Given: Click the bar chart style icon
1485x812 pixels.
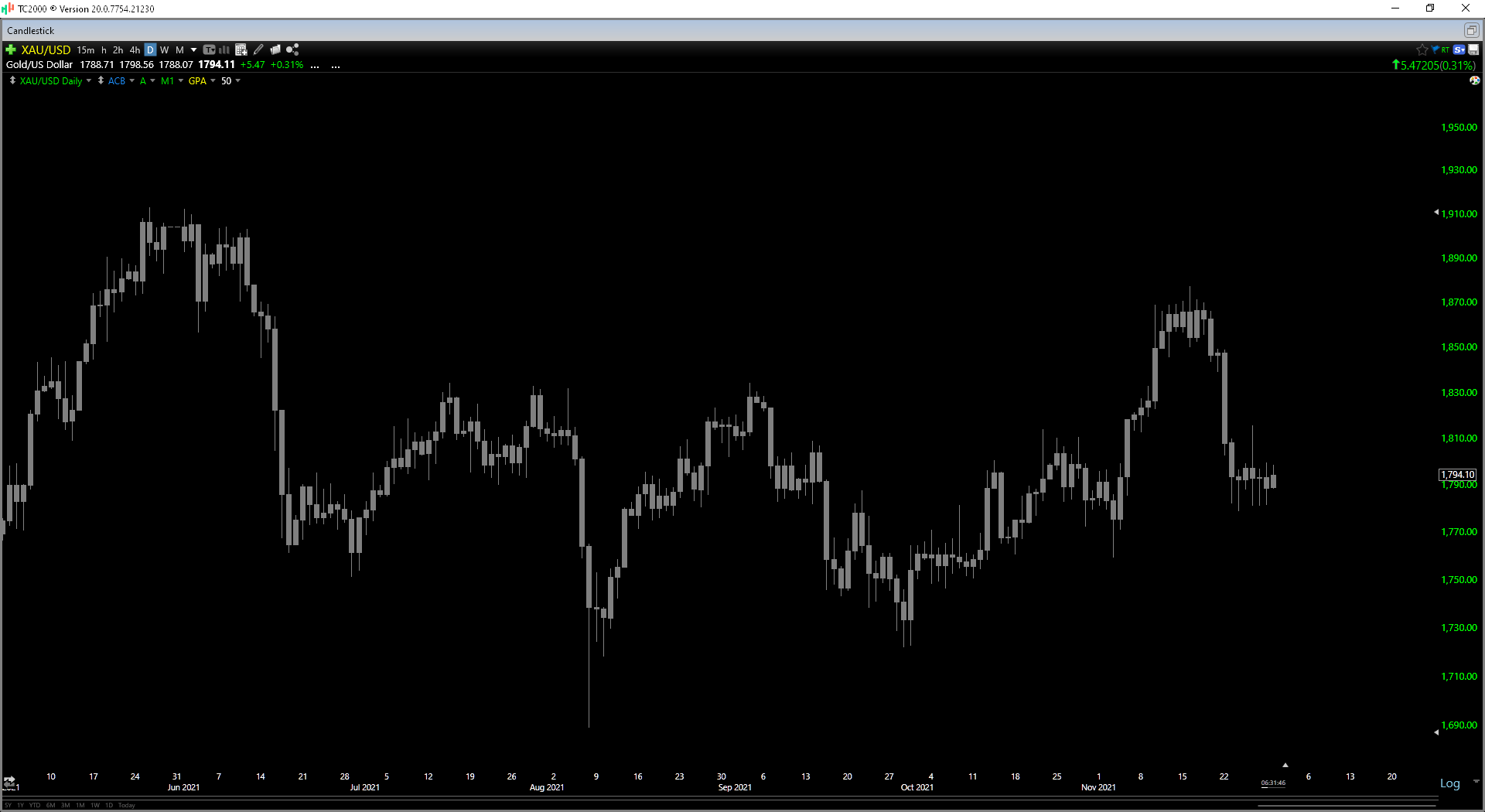Looking at the screenshot, I should (x=224, y=49).
